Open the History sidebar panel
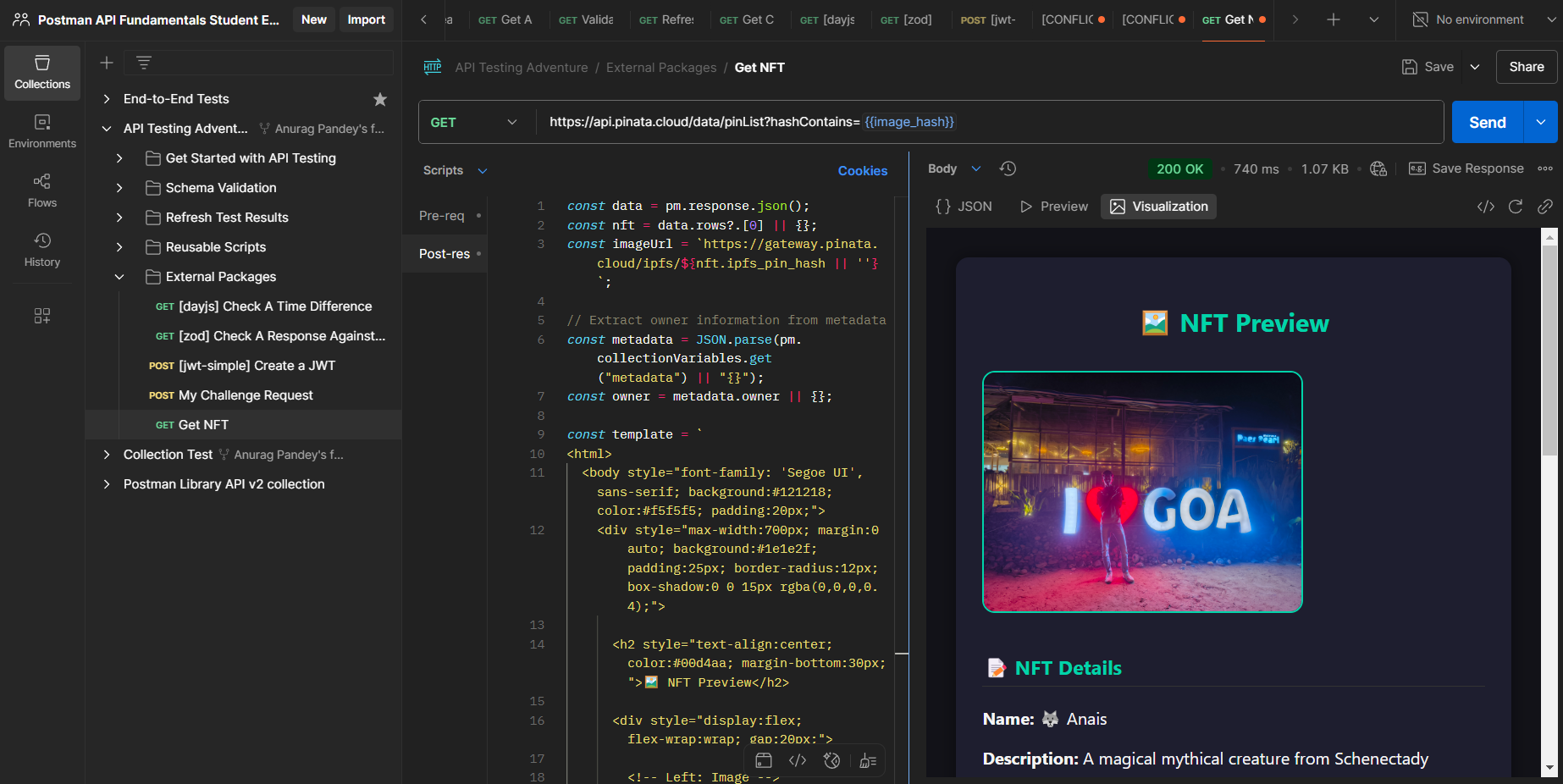Screen dimensions: 1563x784 point(42,251)
